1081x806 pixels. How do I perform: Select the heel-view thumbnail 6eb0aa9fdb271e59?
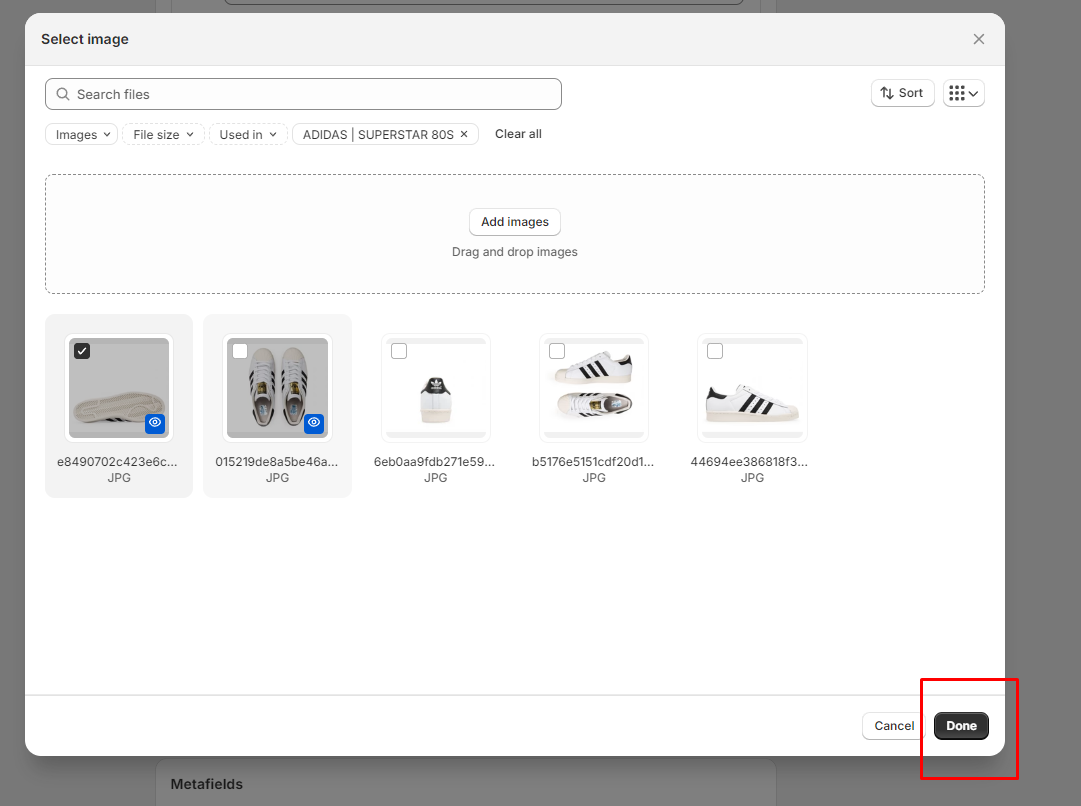[x=436, y=388]
